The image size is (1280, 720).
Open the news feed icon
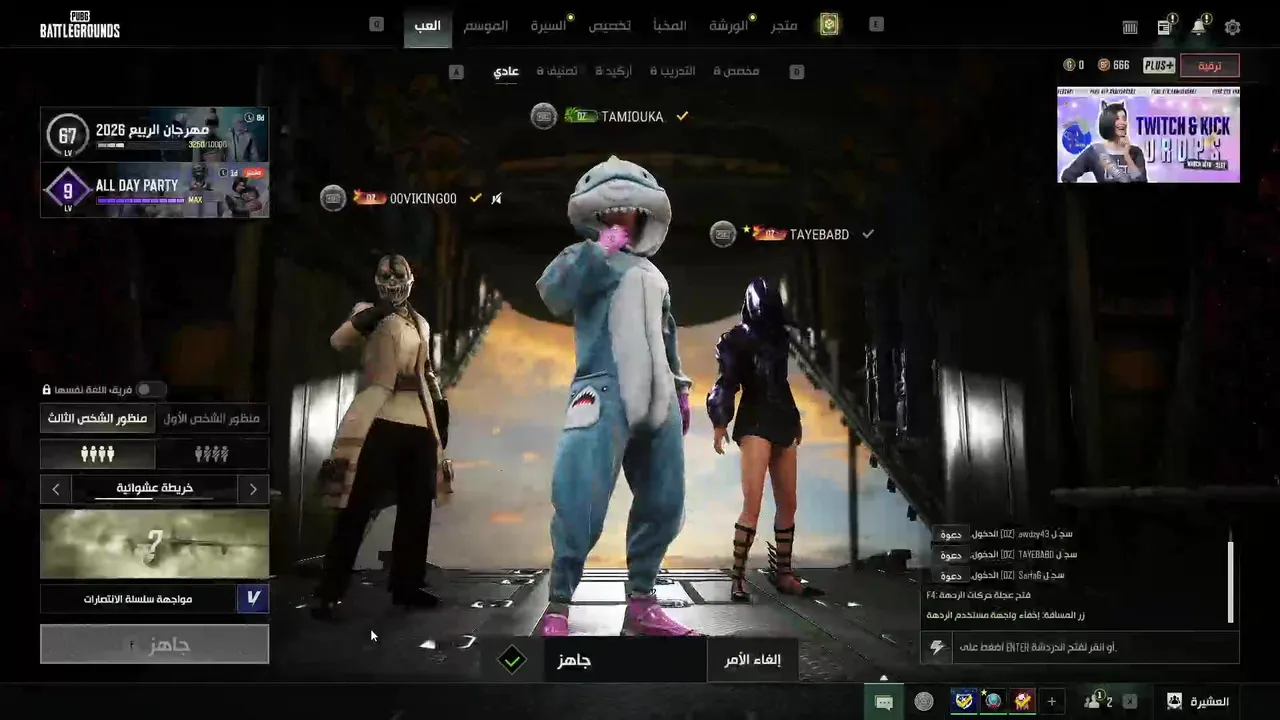tap(1165, 27)
